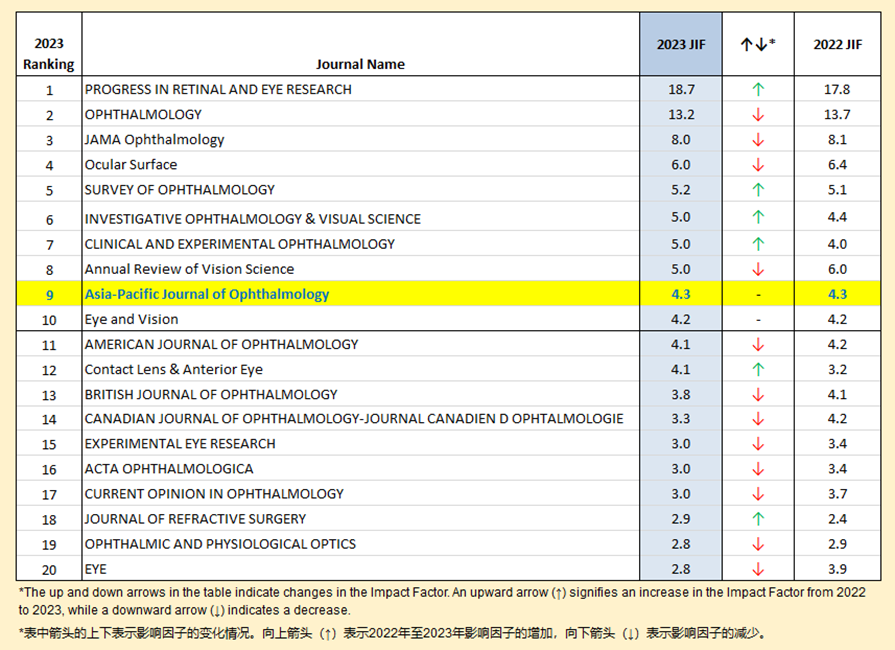The width and height of the screenshot is (895, 650).
Task: Select BRITISH JOURNAL OF OPHTHALMOLOGY name
Action: pos(211,395)
